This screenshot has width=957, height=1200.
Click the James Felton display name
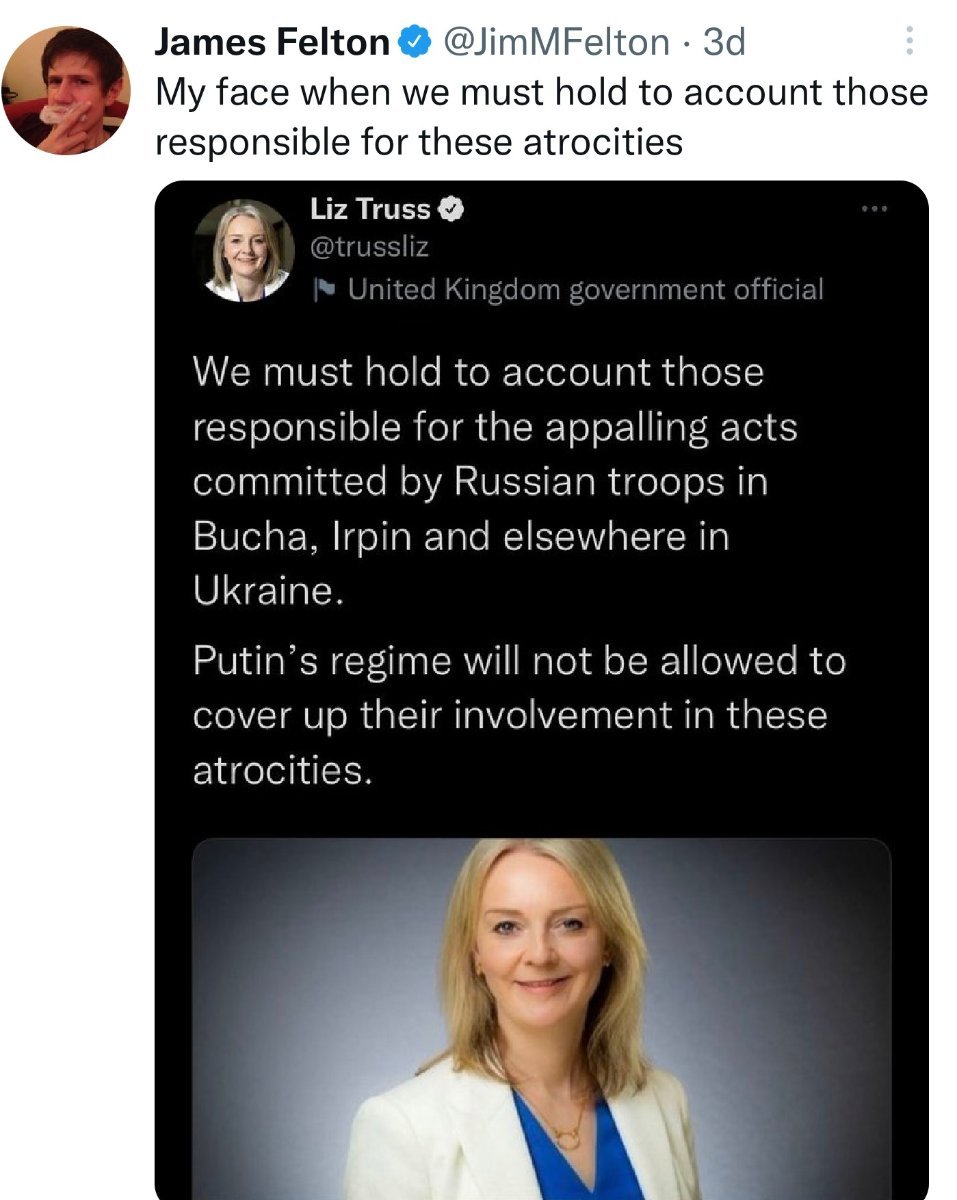coord(272,42)
